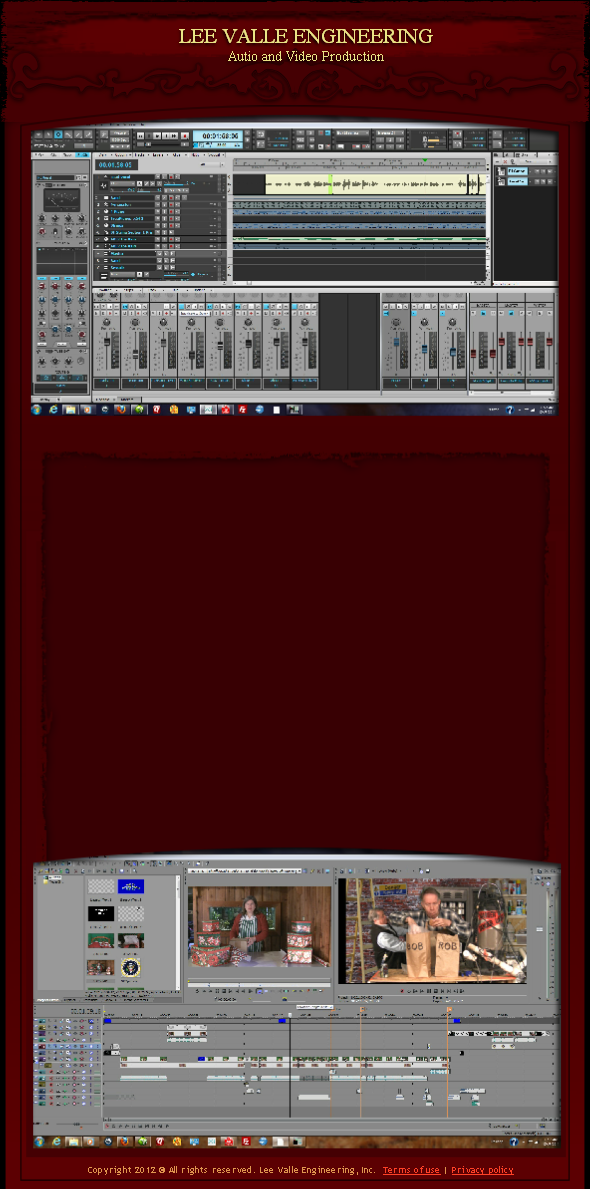Screen dimensions: 590x1189
Task: Click the 'Autio and Video Production' subtitle
Action: 306,56
